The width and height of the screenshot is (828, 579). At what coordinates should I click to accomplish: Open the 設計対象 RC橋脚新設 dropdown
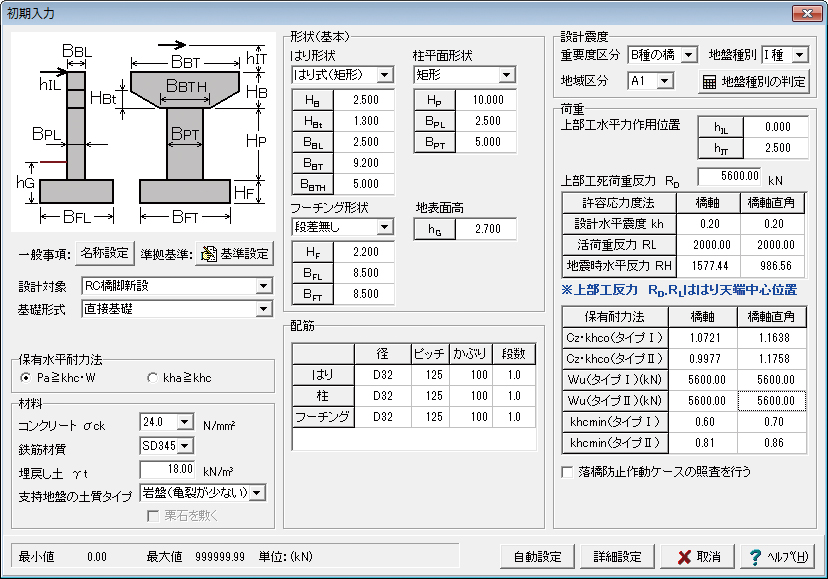(264, 286)
